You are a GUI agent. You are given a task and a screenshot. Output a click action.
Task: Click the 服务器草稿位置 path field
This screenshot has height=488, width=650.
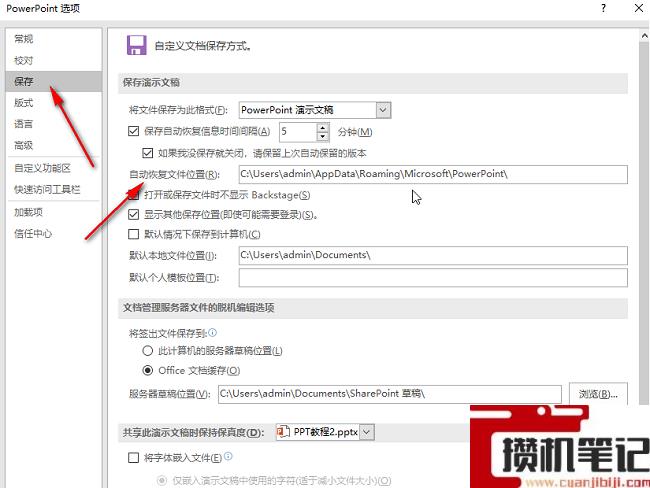point(390,394)
